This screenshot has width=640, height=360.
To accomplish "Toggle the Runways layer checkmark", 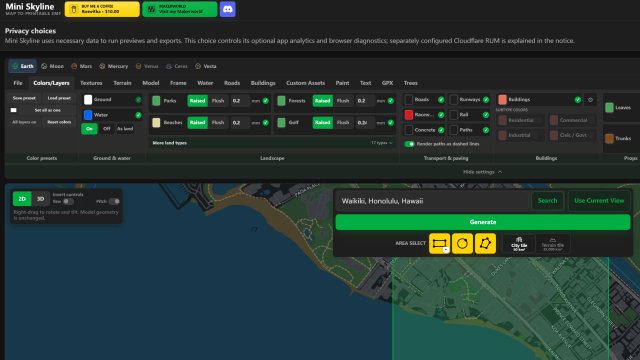I will [x=486, y=100].
